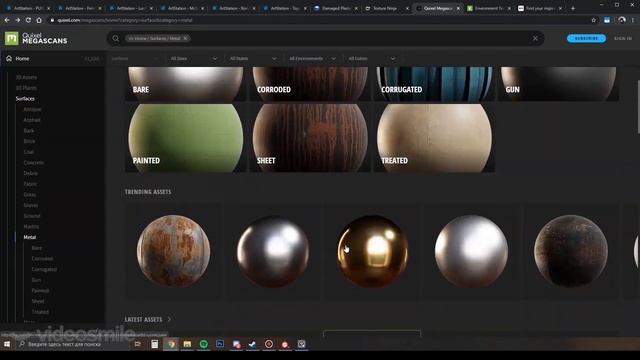
Task: Select 3D Assets in the sidebar
Action: click(x=26, y=77)
